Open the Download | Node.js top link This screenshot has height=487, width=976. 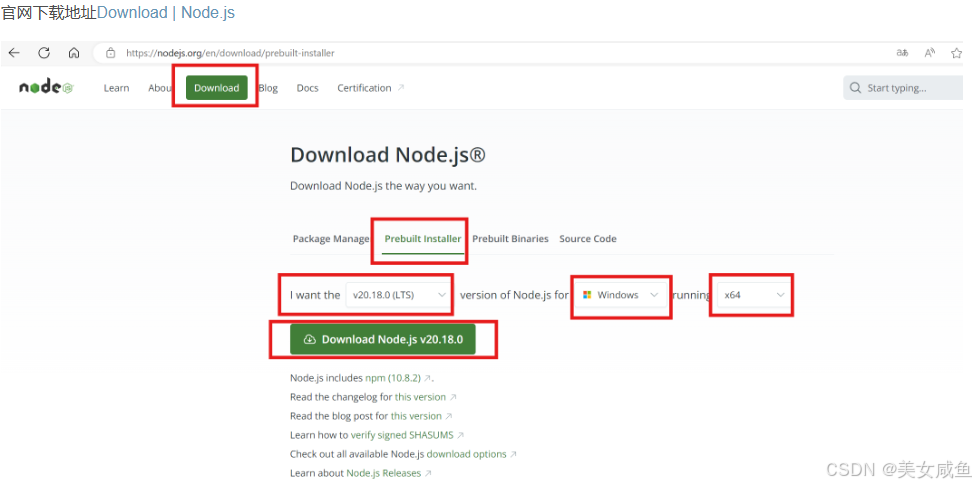pyautogui.click(x=166, y=12)
